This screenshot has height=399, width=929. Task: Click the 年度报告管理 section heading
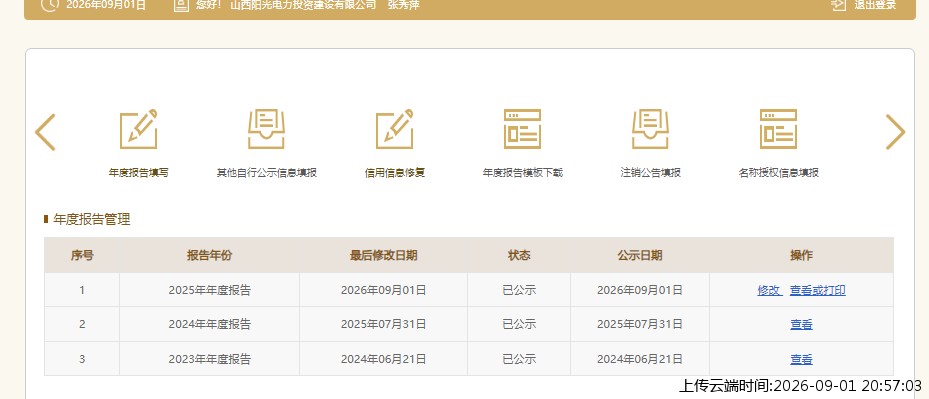[92, 219]
